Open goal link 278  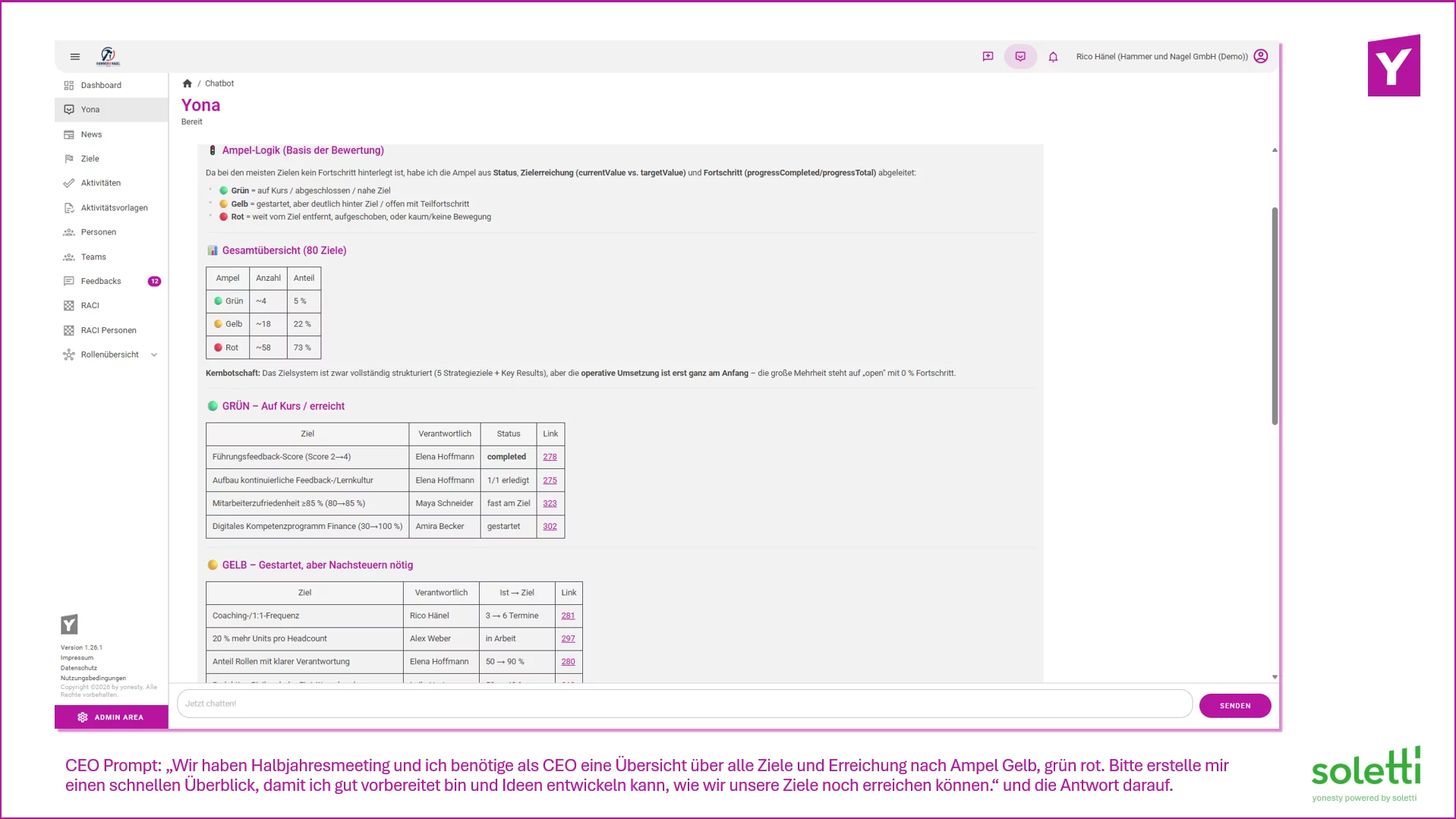pos(550,457)
